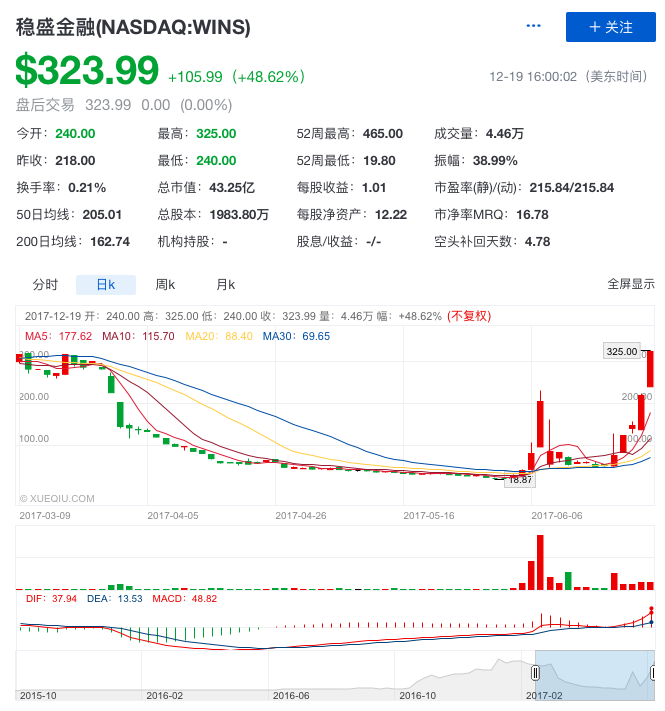Open the three-dot more options menu

click(533, 26)
